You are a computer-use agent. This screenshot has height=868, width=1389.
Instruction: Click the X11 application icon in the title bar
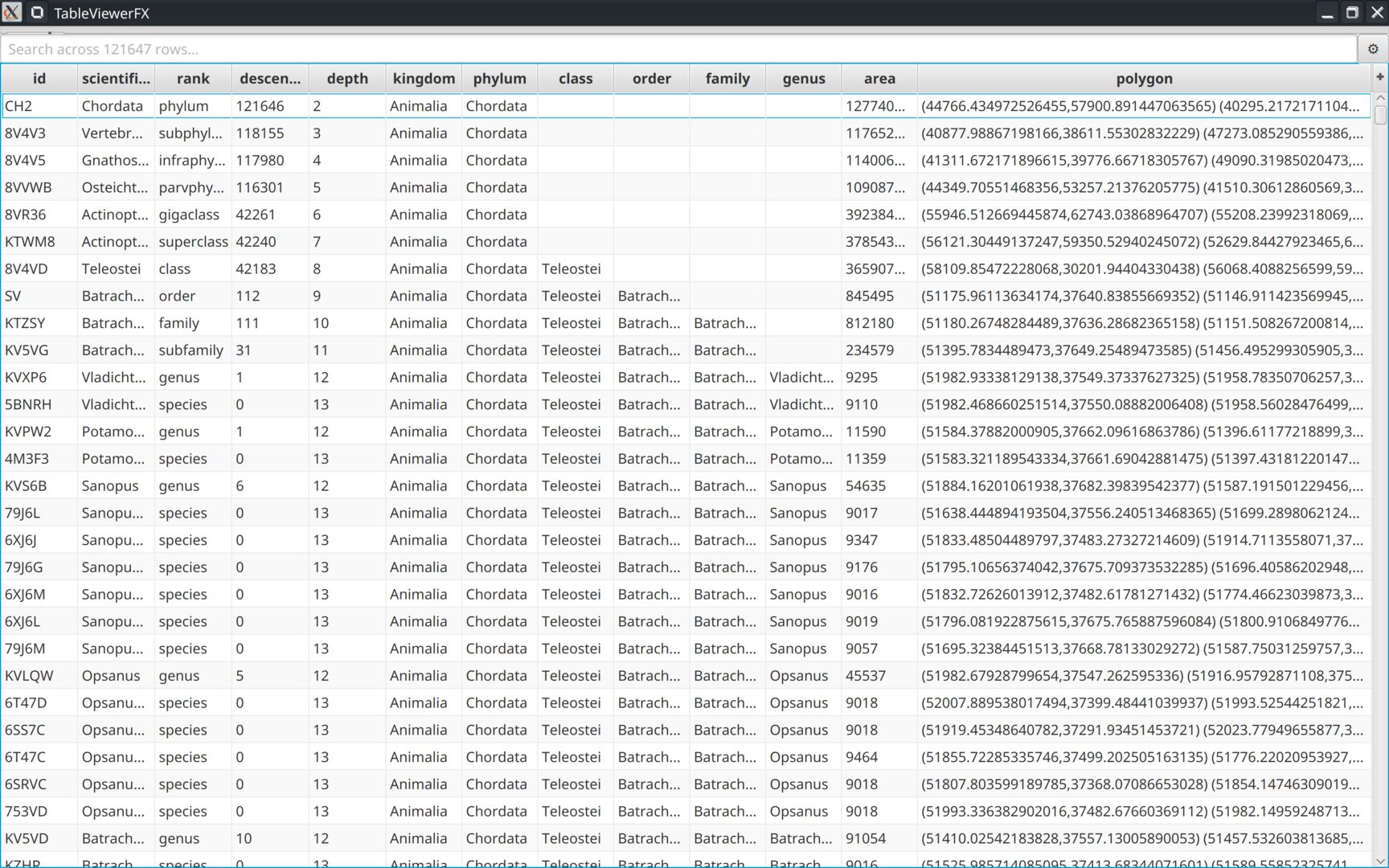12,13
